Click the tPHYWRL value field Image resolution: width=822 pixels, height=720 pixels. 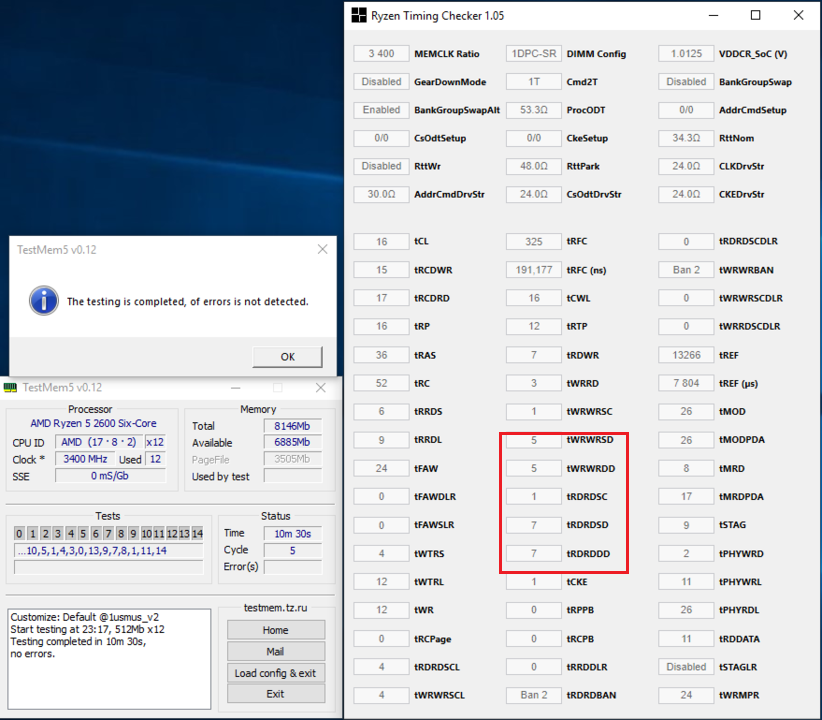pyautogui.click(x=686, y=582)
